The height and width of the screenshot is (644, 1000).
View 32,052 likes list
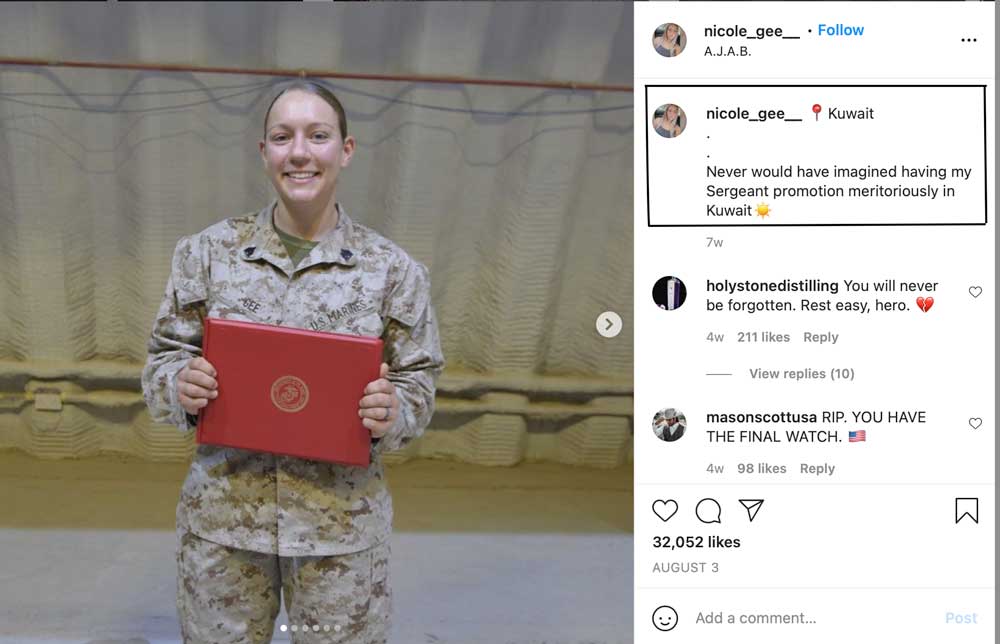click(x=696, y=542)
